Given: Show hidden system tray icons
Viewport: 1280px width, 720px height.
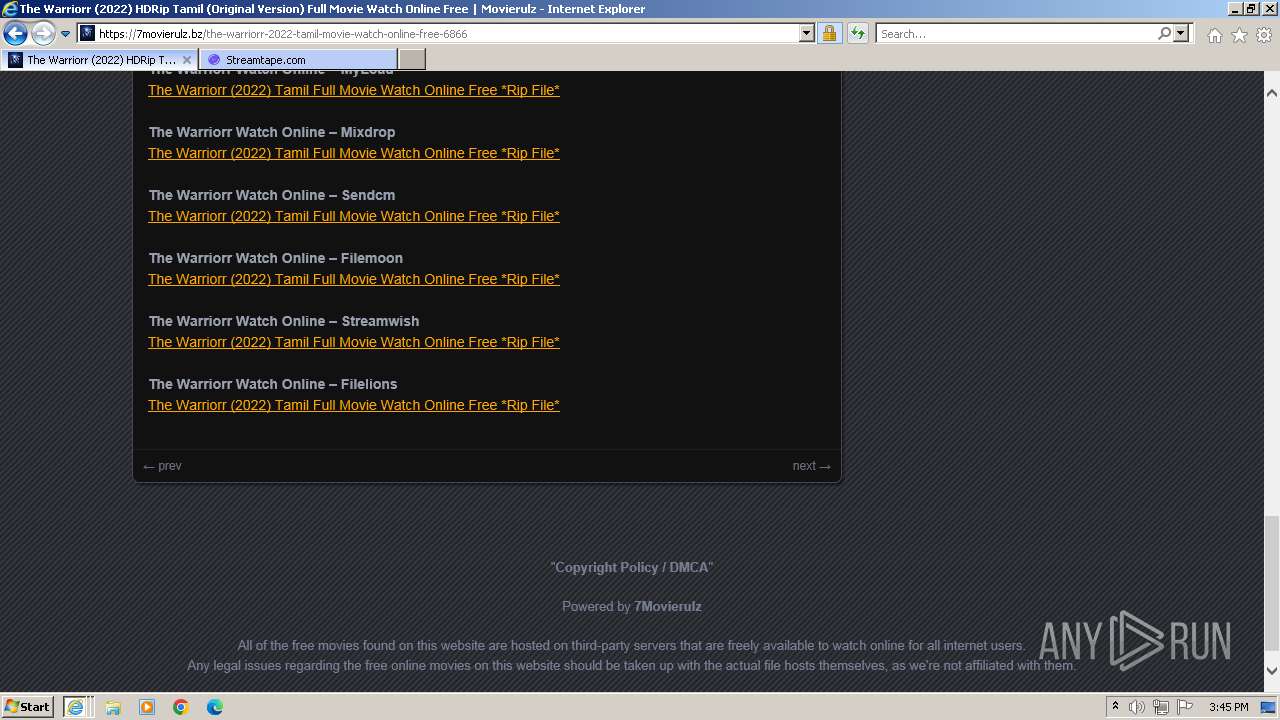Looking at the screenshot, I should point(1115,707).
